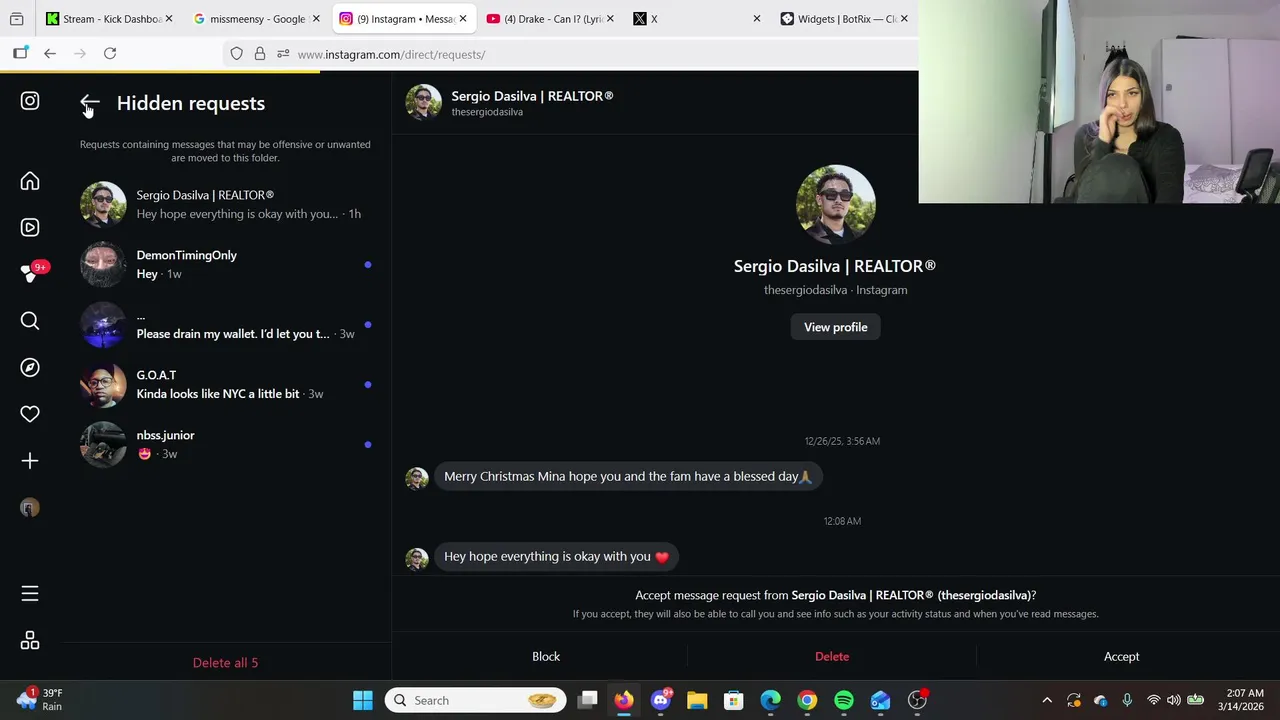Click large Sergio Dasilva profile picture
1280x720 pixels.
tap(835, 204)
